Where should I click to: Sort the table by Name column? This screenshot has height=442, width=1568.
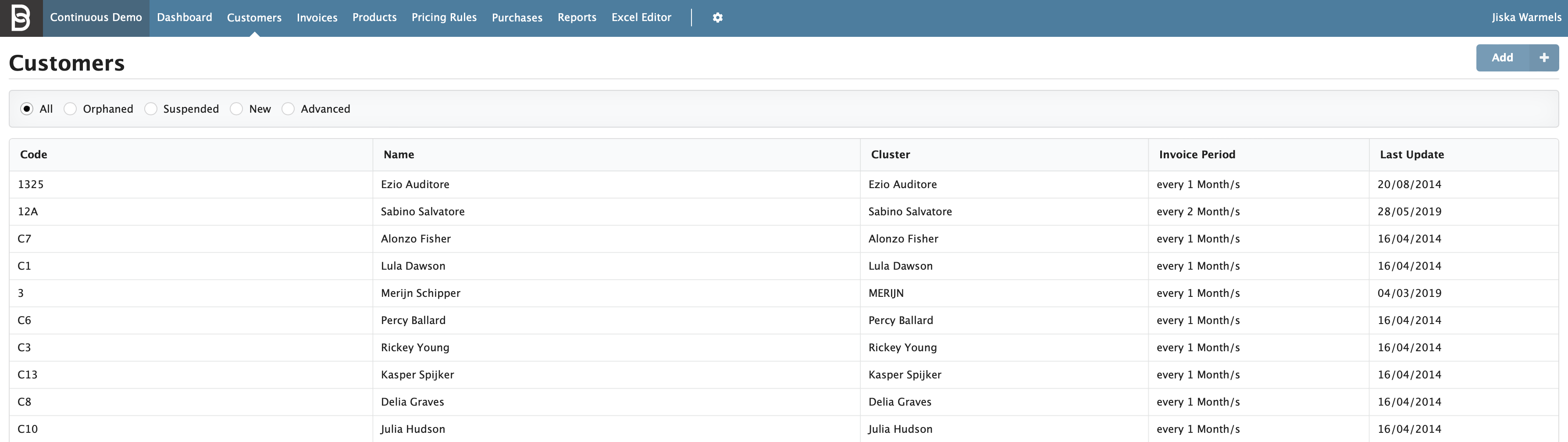(x=398, y=154)
